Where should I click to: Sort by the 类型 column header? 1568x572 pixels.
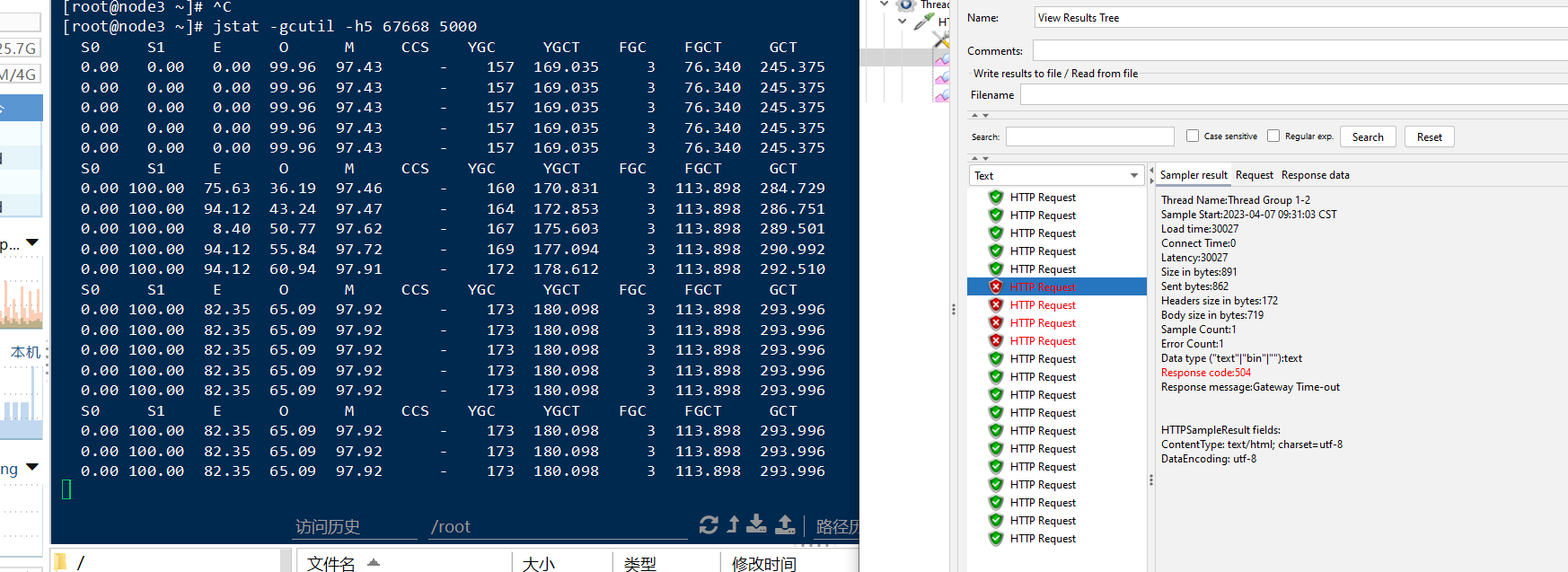640,564
